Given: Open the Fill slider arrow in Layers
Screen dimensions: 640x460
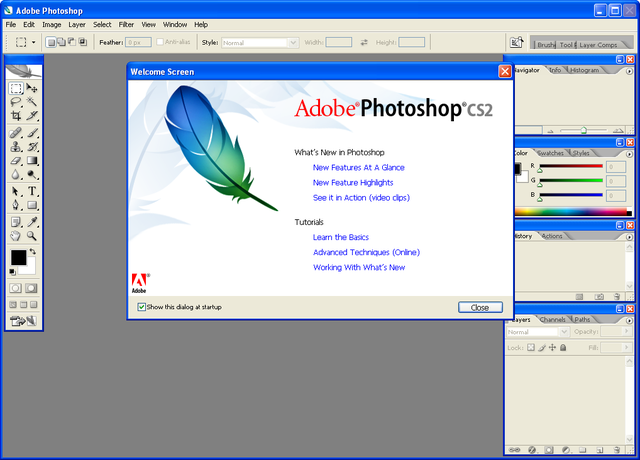Looking at the screenshot, I should coord(627,347).
